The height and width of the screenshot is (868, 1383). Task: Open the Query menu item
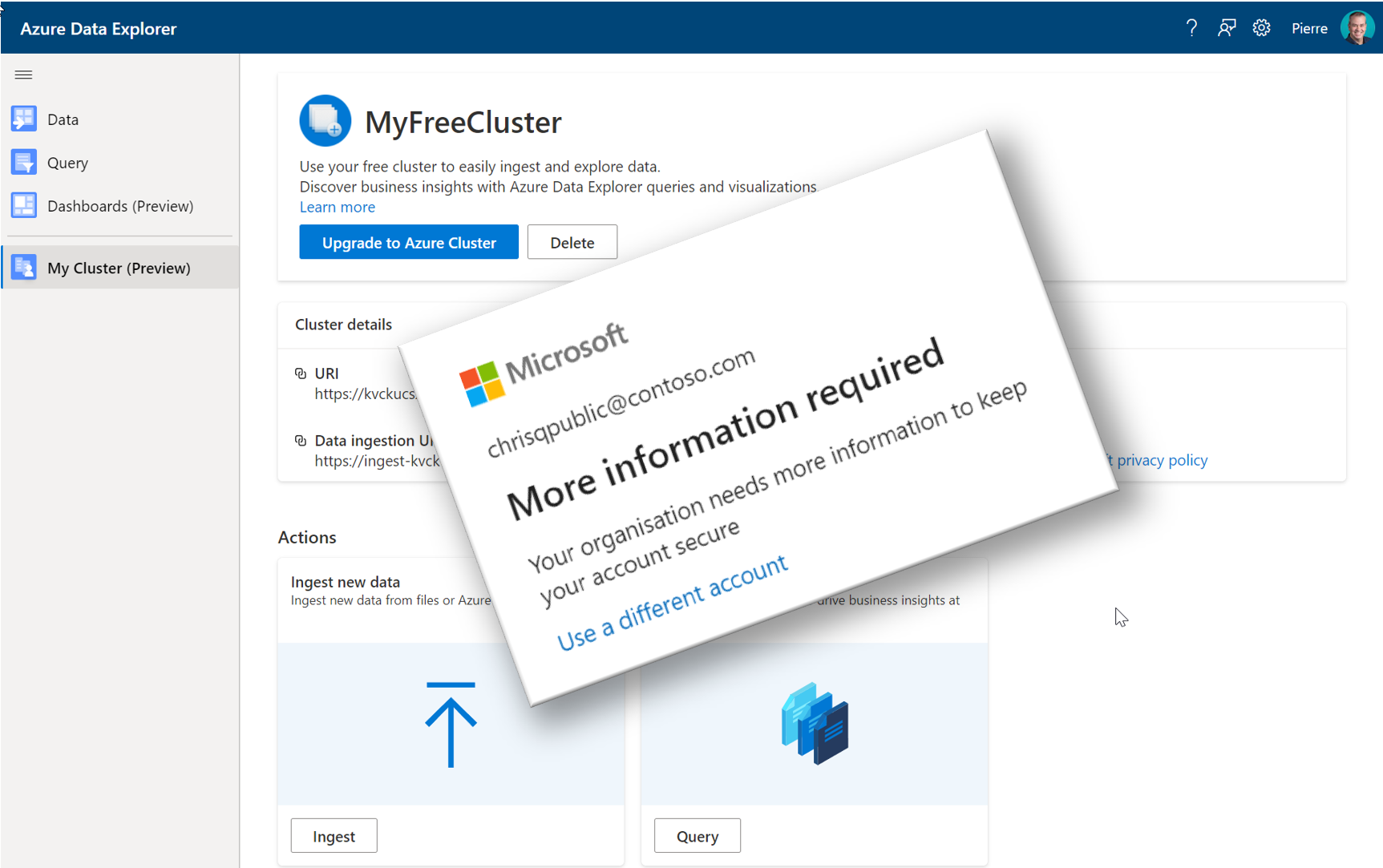(x=120, y=162)
